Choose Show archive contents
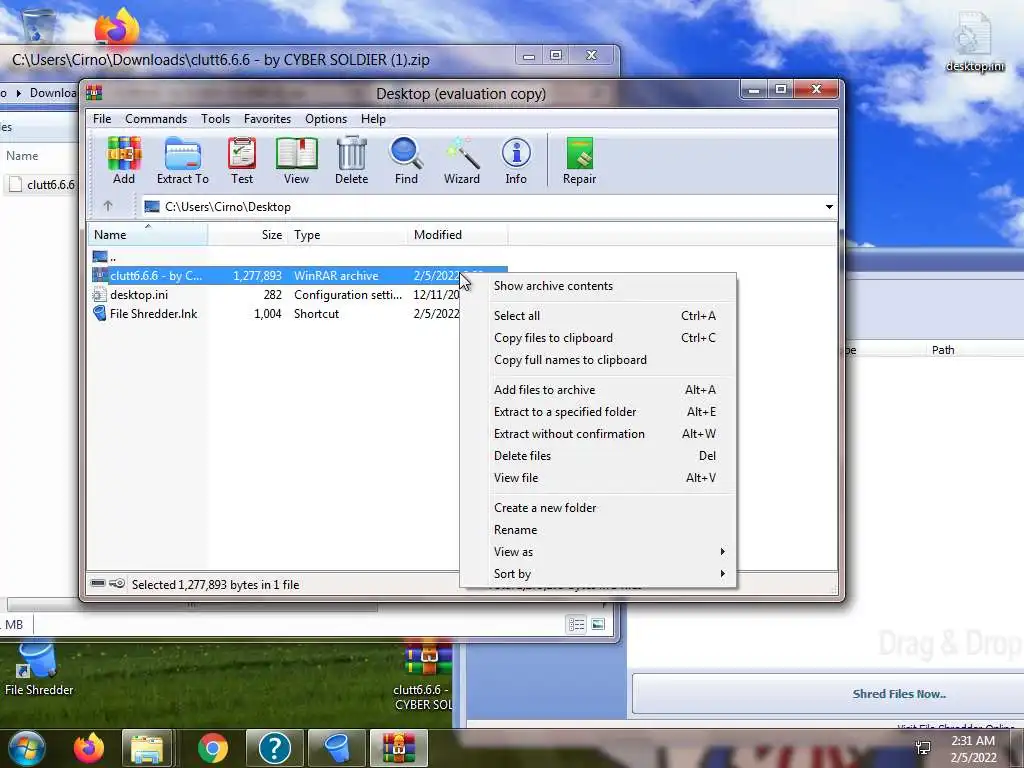1024x768 pixels. 598,286
